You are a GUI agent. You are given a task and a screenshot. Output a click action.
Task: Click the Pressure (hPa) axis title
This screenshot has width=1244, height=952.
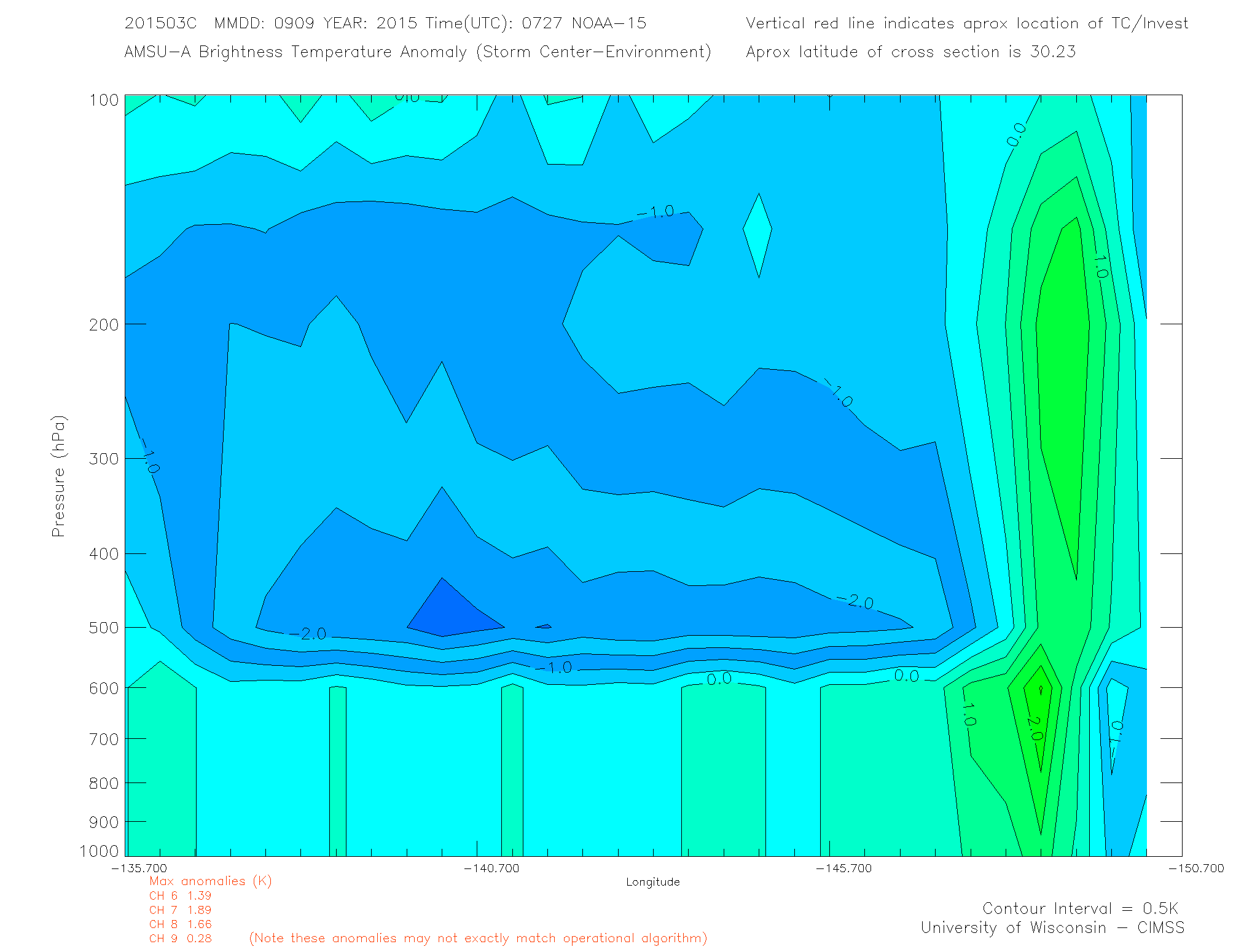click(x=58, y=477)
